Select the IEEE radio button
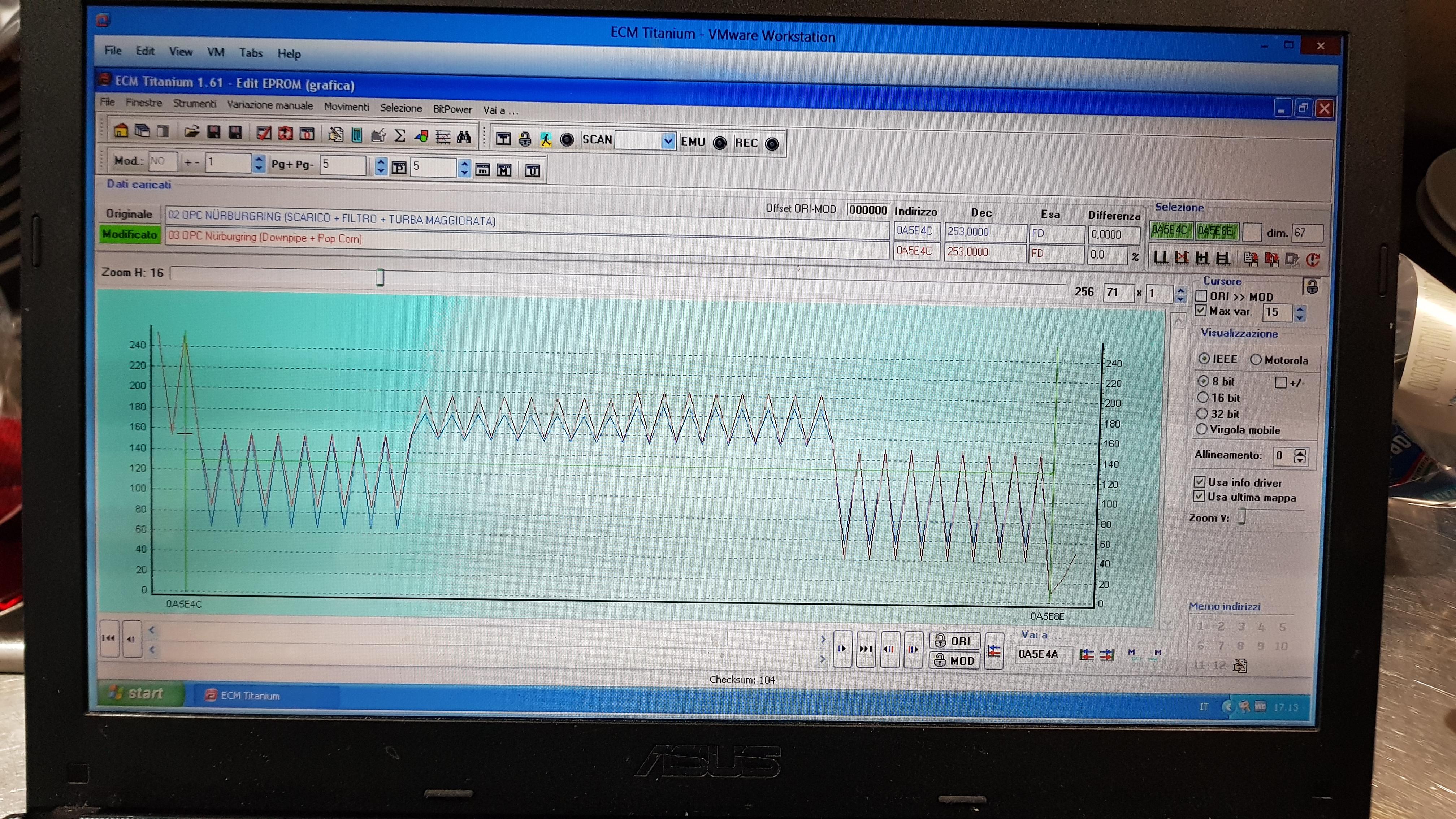 (1204, 359)
